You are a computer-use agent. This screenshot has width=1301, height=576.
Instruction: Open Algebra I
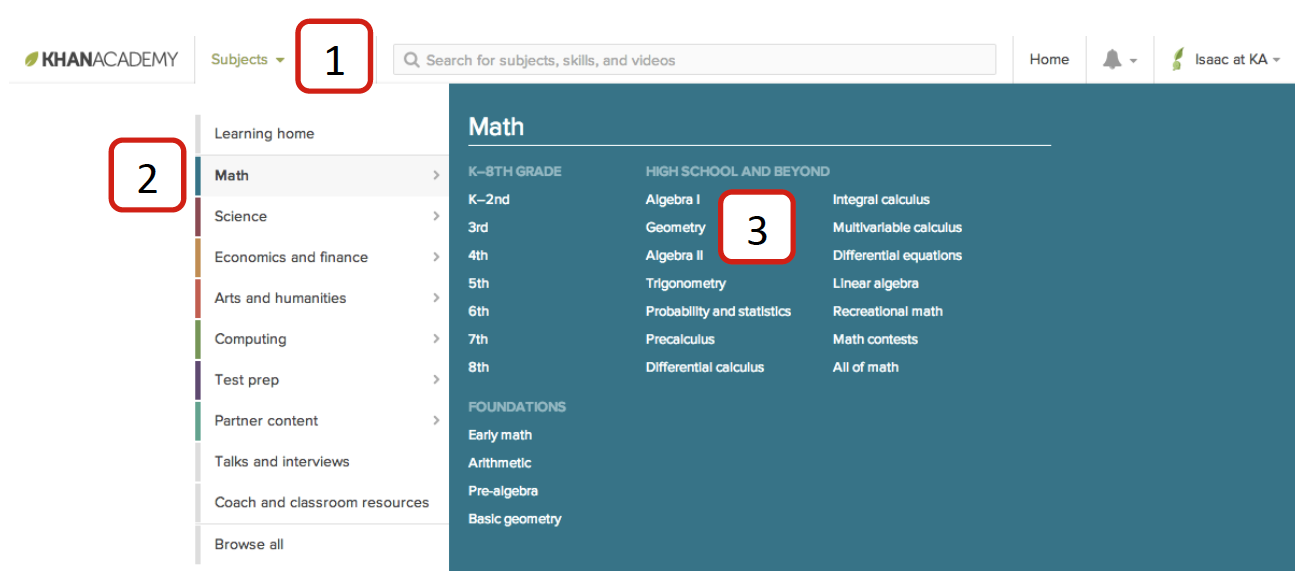(673, 200)
